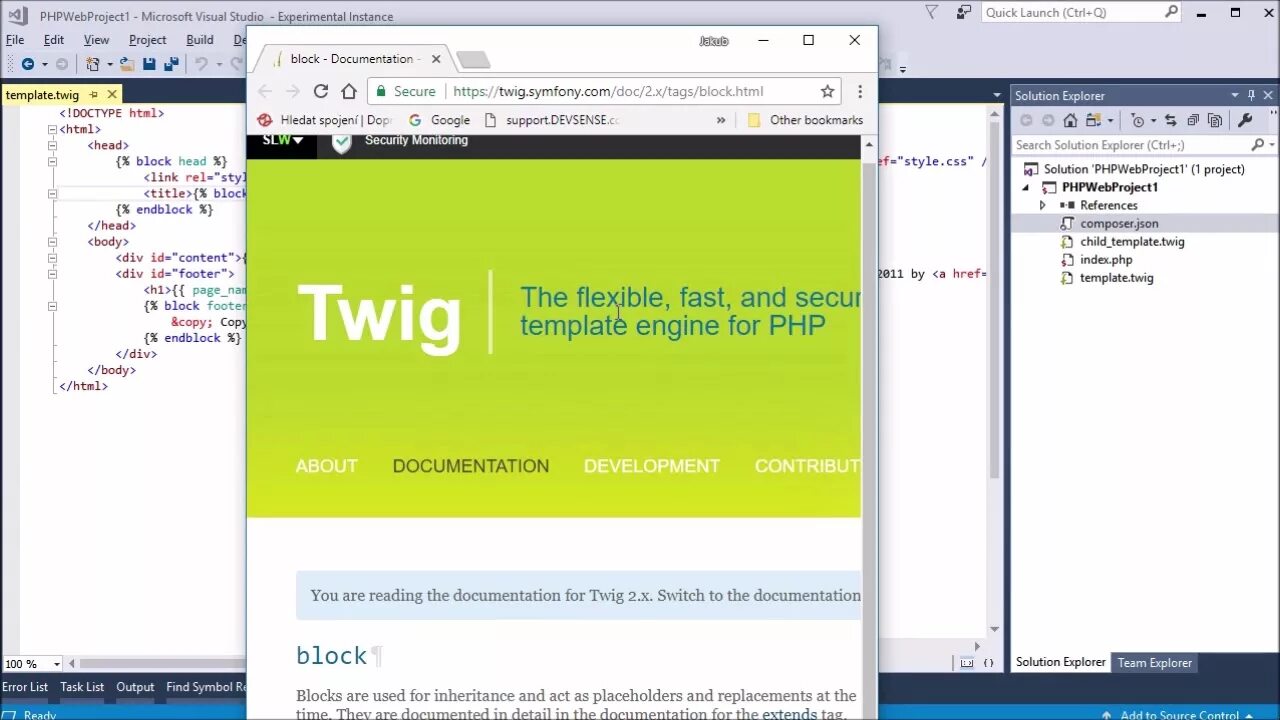The image size is (1280, 720).
Task: Expand the References node
Action: pos(1042,205)
